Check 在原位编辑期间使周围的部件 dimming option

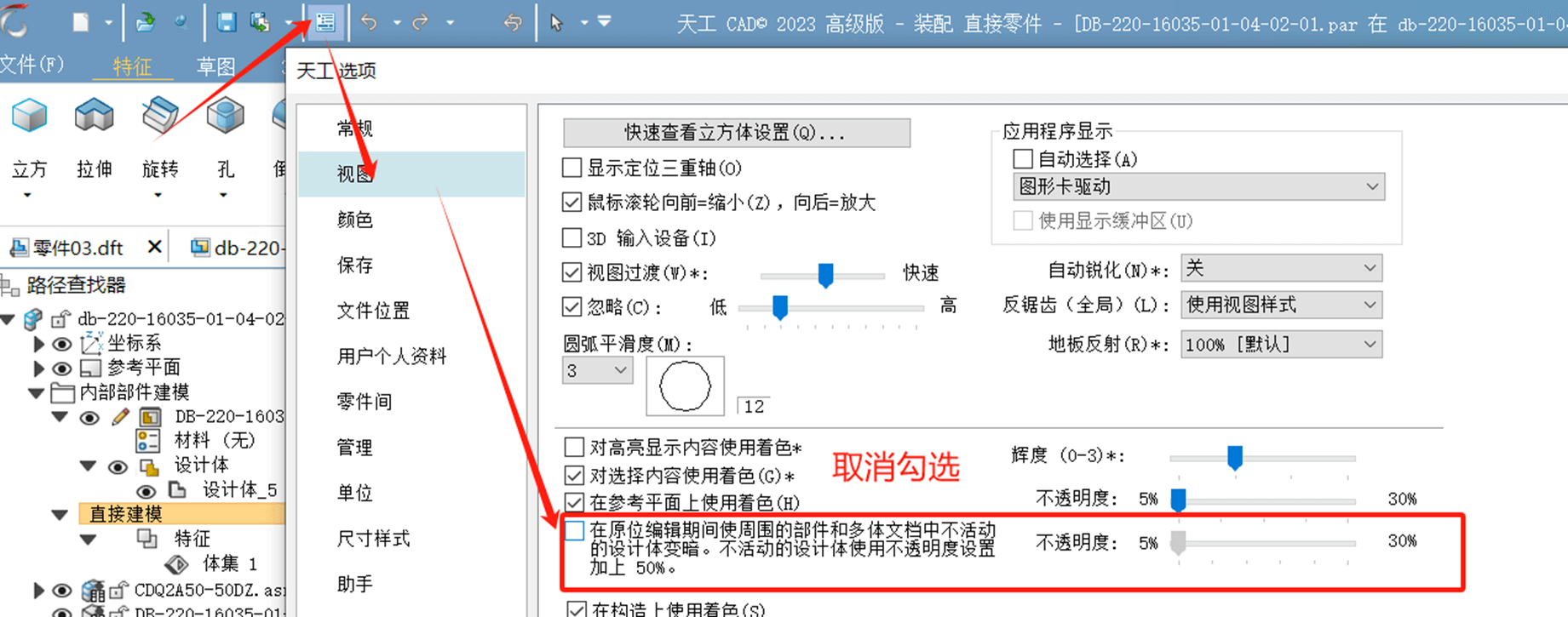[575, 531]
